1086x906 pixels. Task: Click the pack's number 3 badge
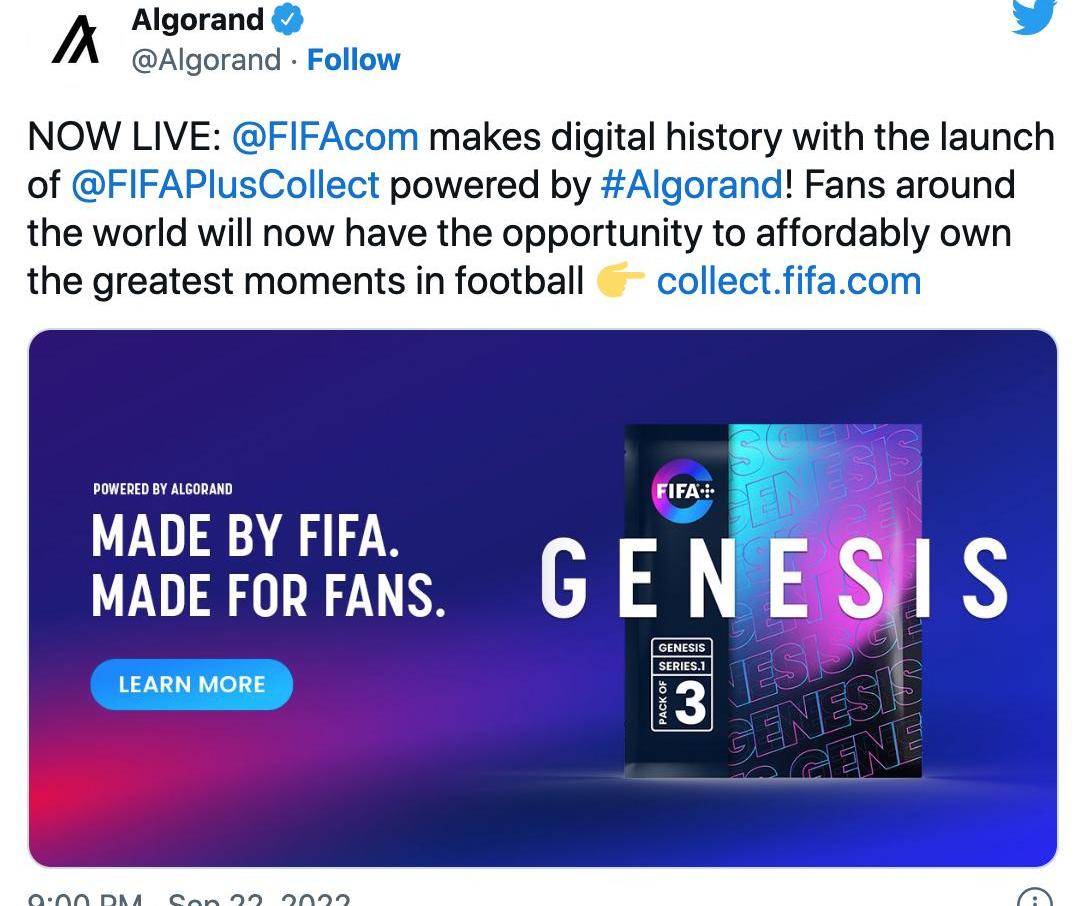click(690, 703)
